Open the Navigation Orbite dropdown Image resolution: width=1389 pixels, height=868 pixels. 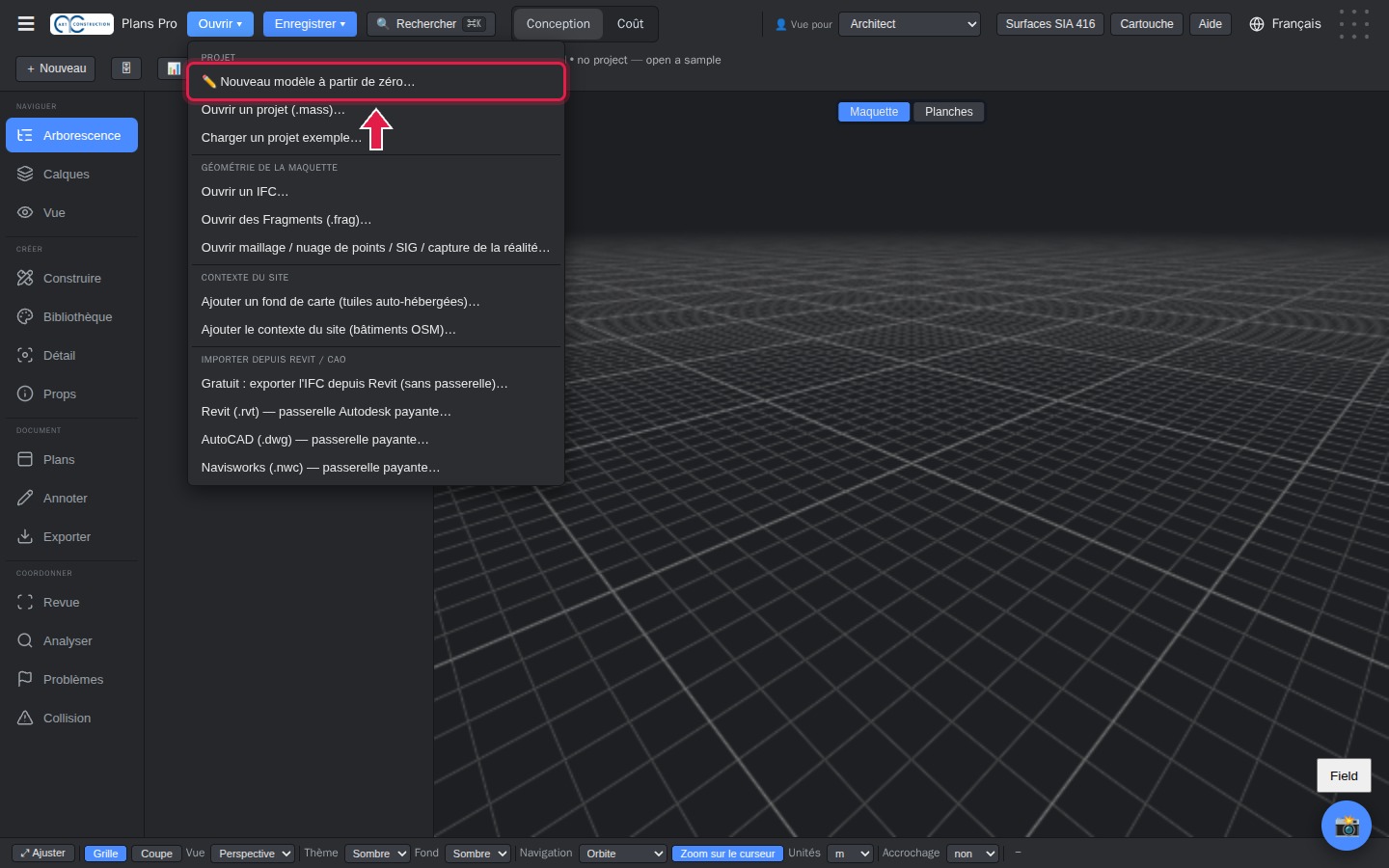[x=622, y=854]
